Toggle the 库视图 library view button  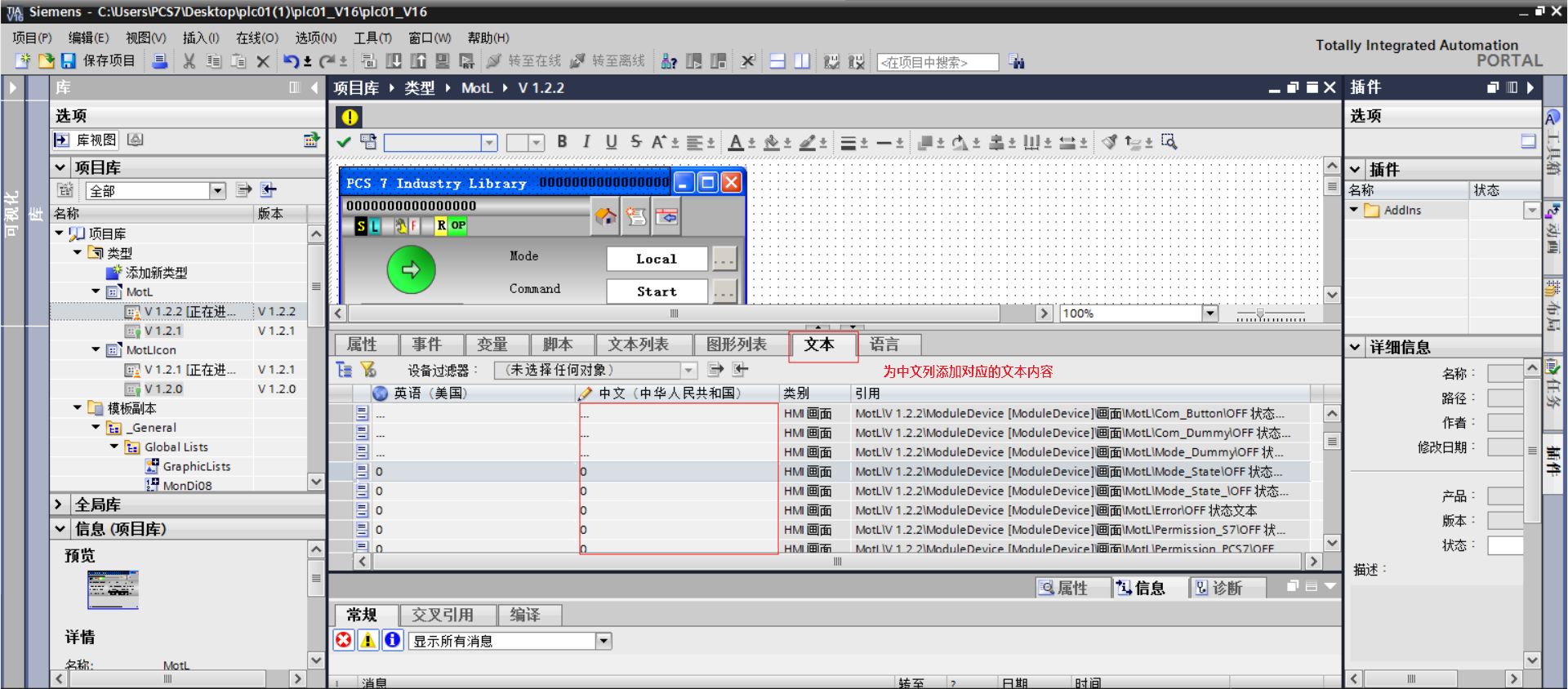pos(86,140)
